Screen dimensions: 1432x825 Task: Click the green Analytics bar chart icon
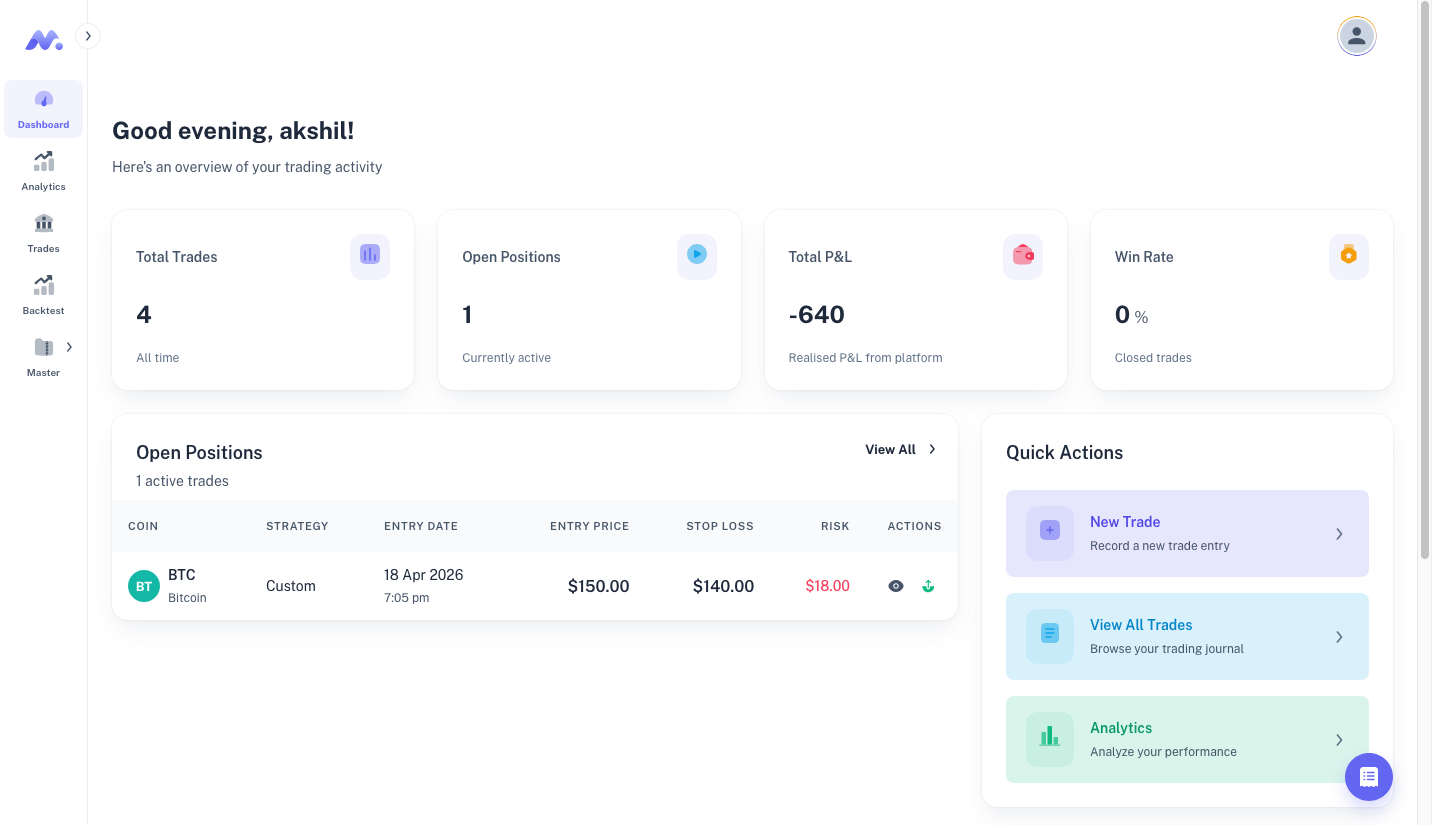[1050, 739]
